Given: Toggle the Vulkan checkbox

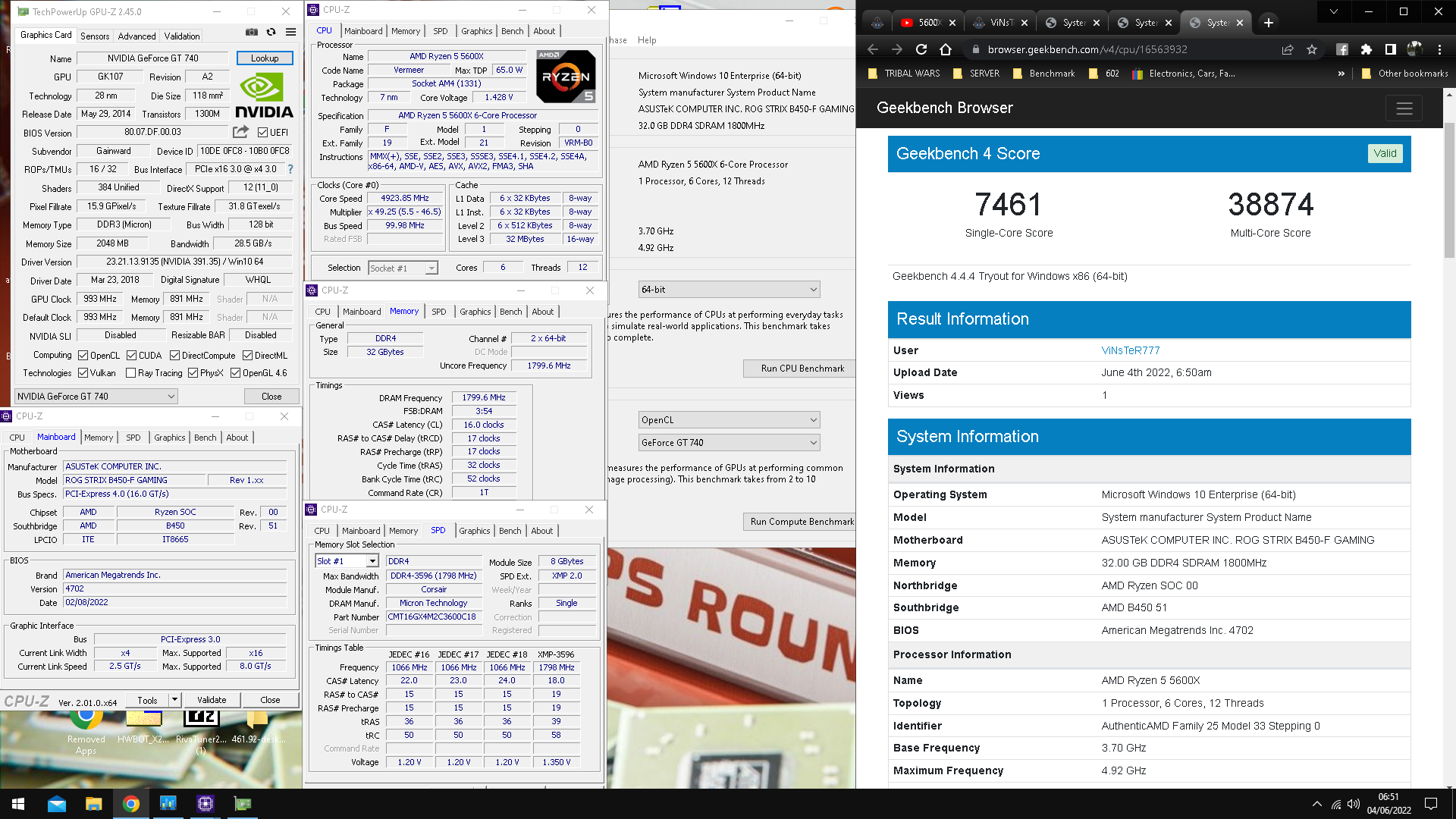Looking at the screenshot, I should [83, 372].
